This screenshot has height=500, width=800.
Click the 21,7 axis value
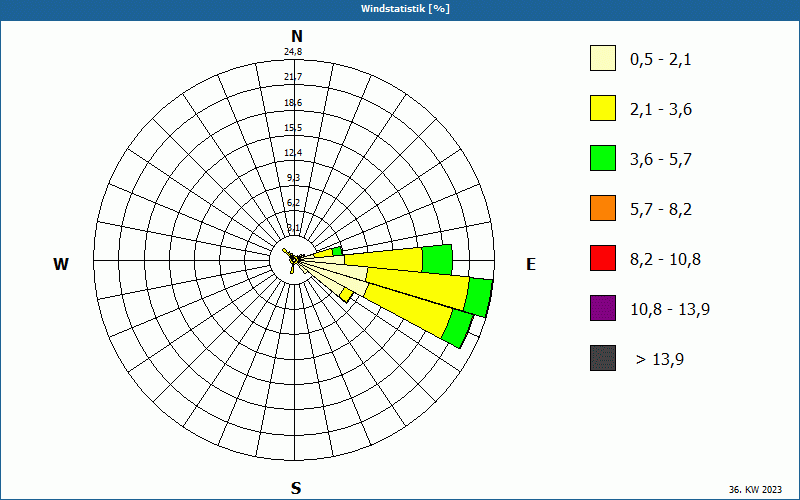coord(293,77)
